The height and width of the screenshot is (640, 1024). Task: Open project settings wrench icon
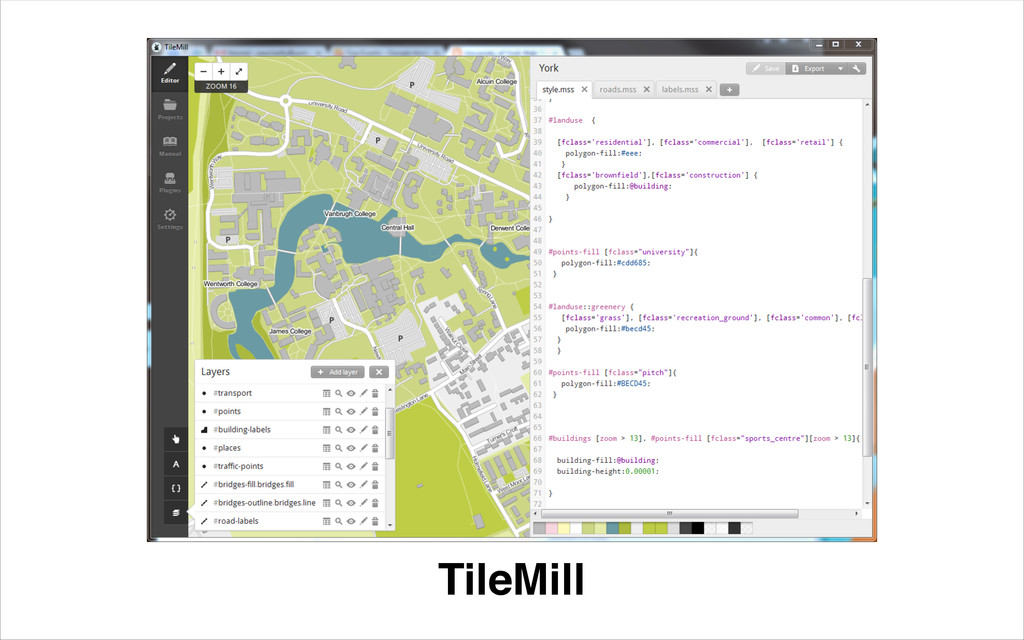pos(857,69)
